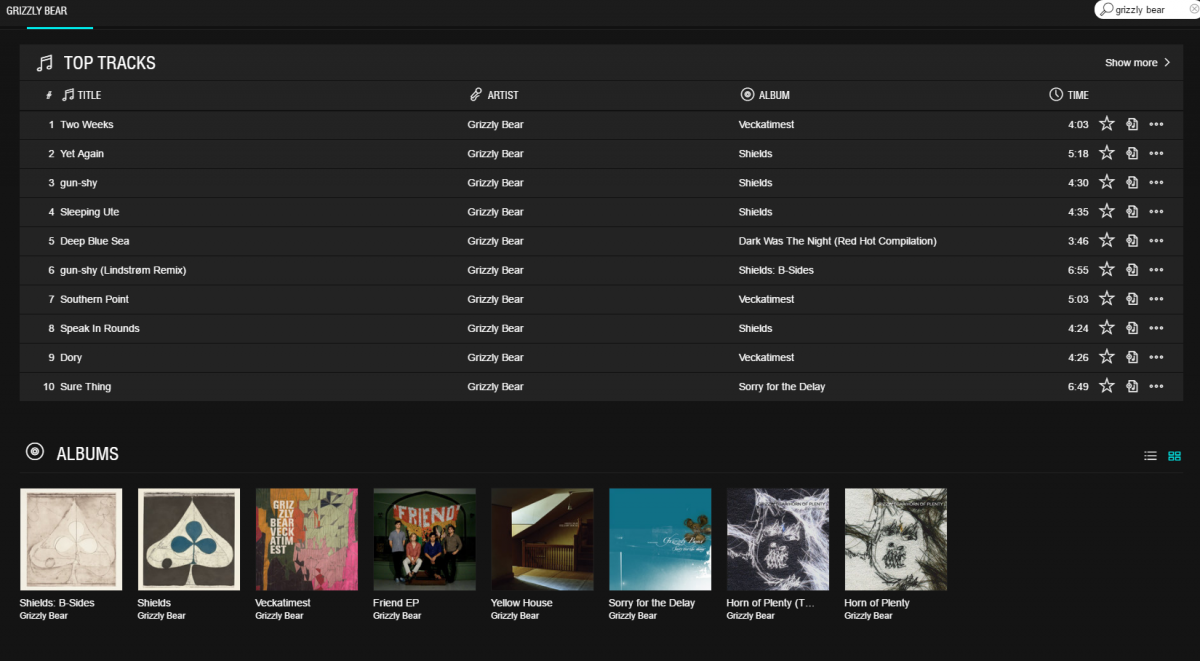Add Deep Blue Sea to a playlist
The image size is (1200, 661).
tap(1132, 240)
